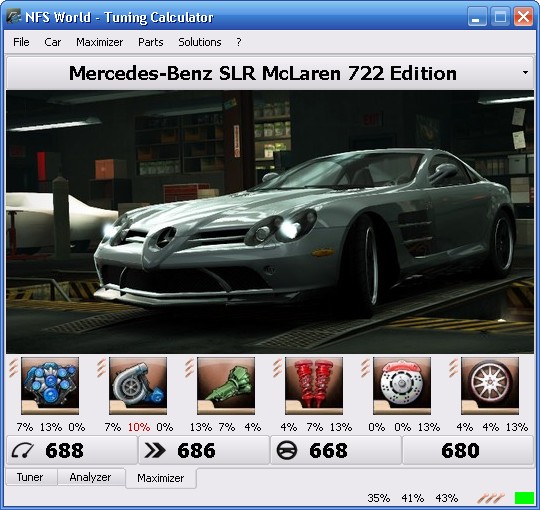This screenshot has width=540, height=510.
Task: Select the red suspension springs icon
Action: click(x=314, y=386)
